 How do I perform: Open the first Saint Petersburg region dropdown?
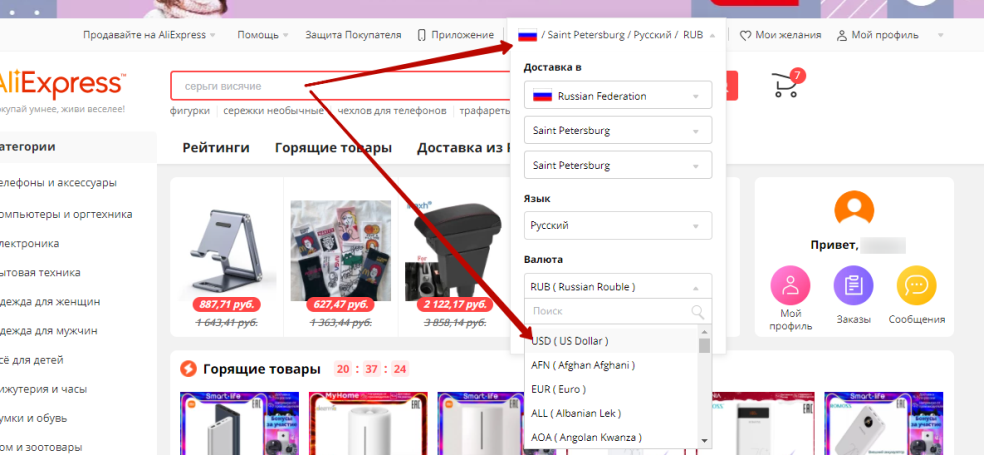tap(618, 131)
